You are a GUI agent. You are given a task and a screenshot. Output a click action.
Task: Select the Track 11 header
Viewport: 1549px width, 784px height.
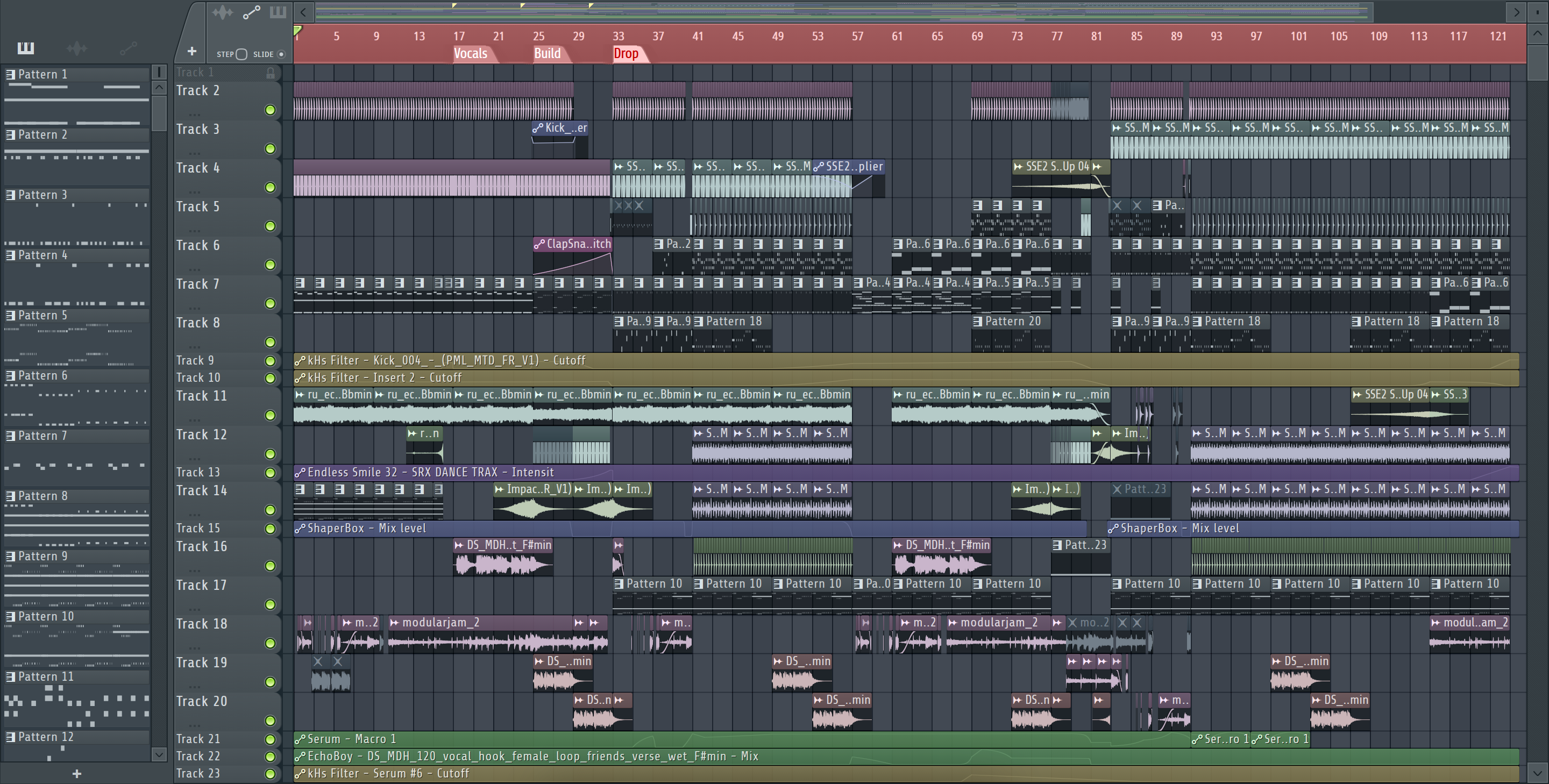coord(228,406)
